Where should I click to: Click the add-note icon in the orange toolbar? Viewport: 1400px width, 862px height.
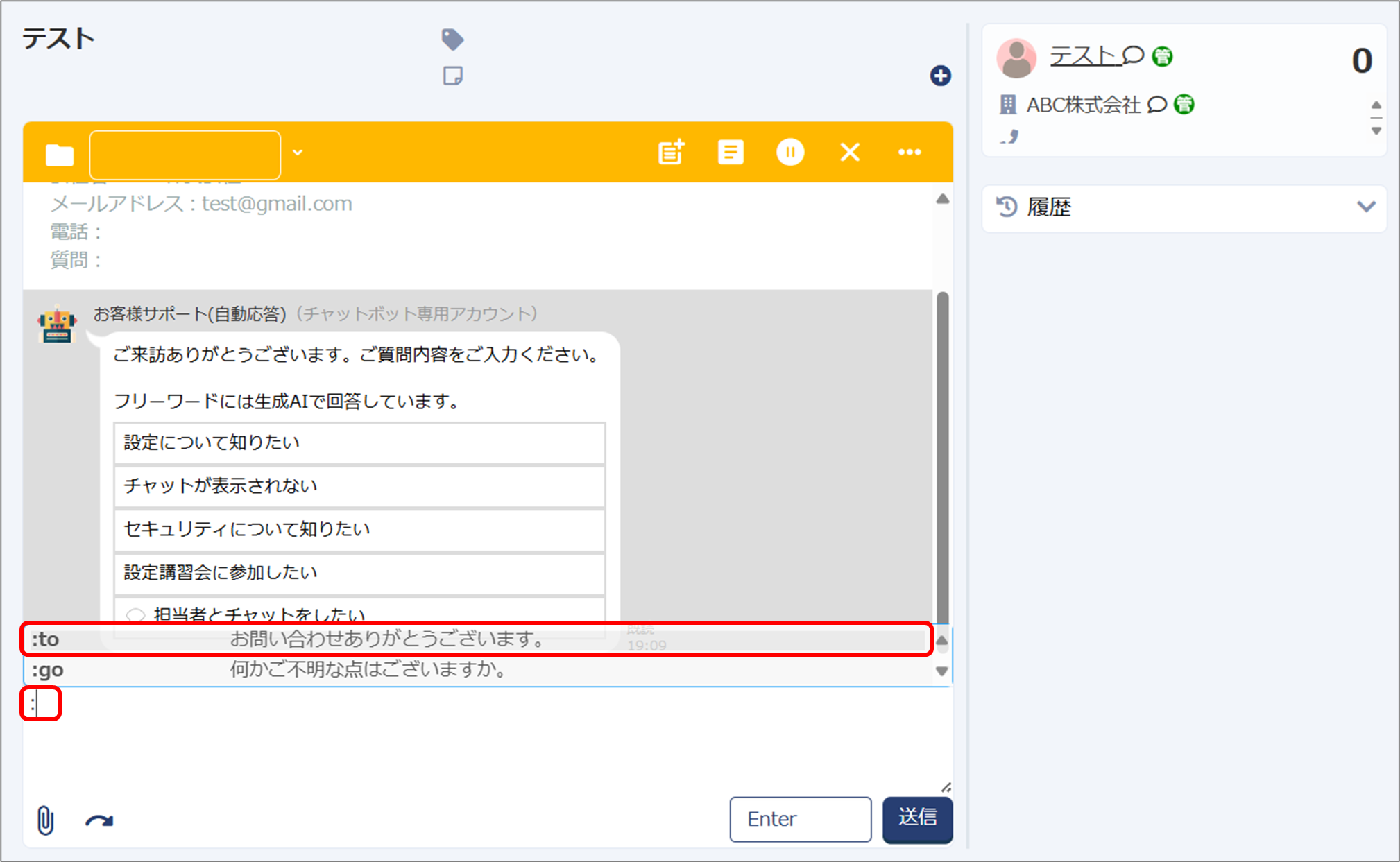click(x=671, y=152)
